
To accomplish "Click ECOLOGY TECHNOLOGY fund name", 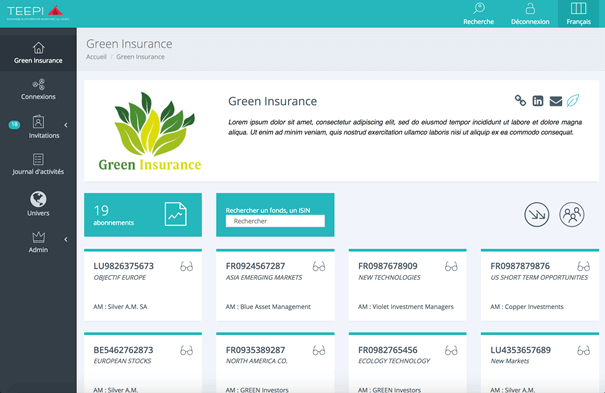I will (x=394, y=361).
